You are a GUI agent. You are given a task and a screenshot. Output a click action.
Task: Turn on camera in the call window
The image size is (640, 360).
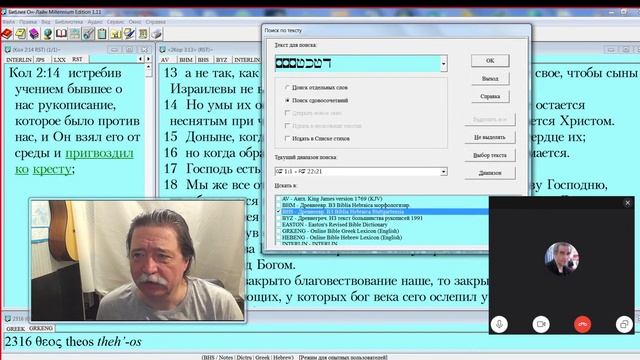(x=541, y=324)
